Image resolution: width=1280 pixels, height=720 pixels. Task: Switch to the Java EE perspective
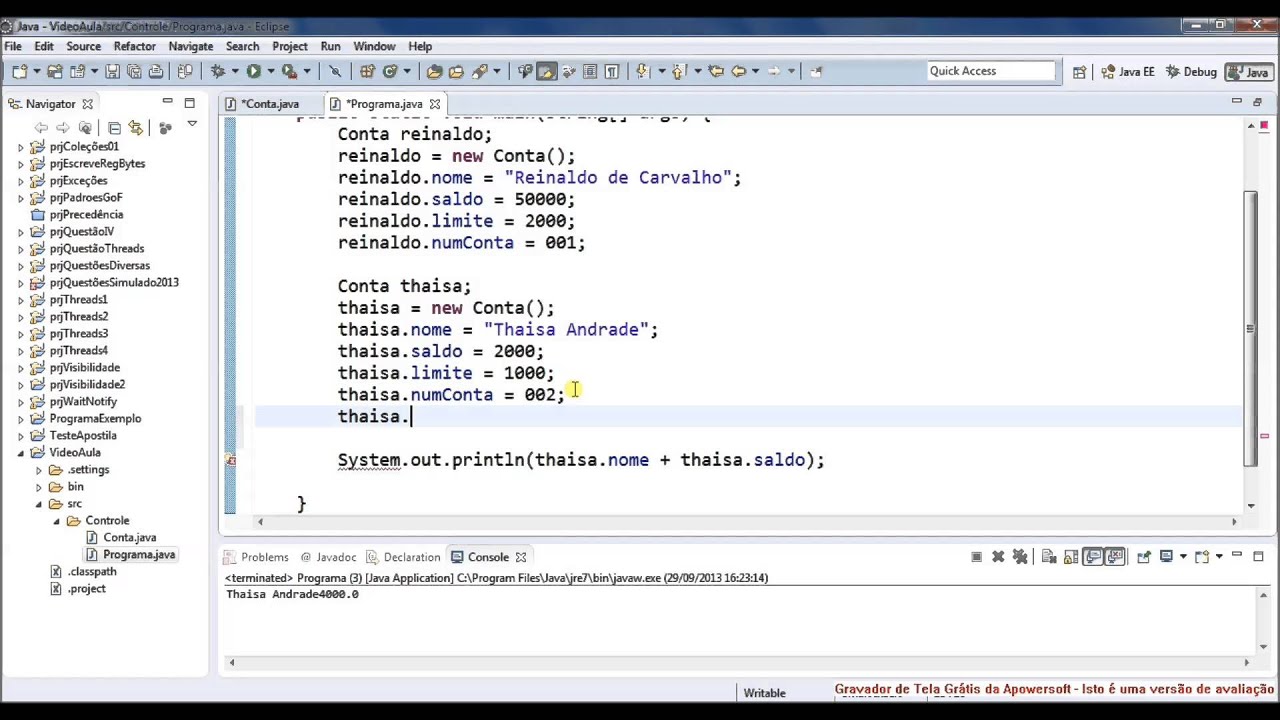coord(1127,72)
